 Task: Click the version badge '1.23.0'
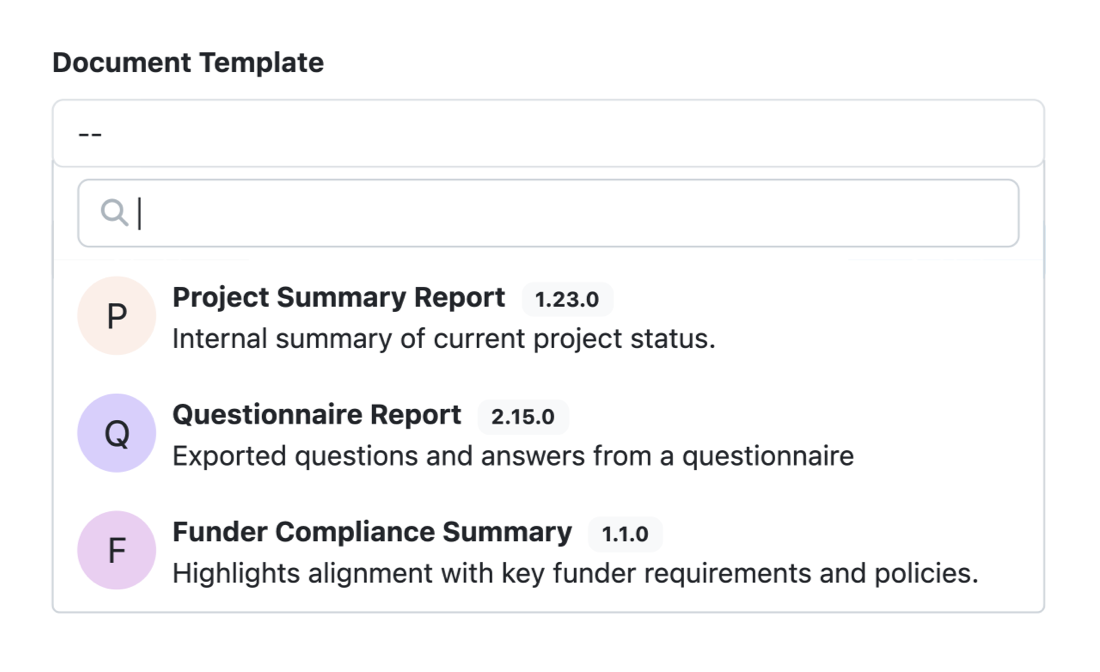tap(567, 300)
